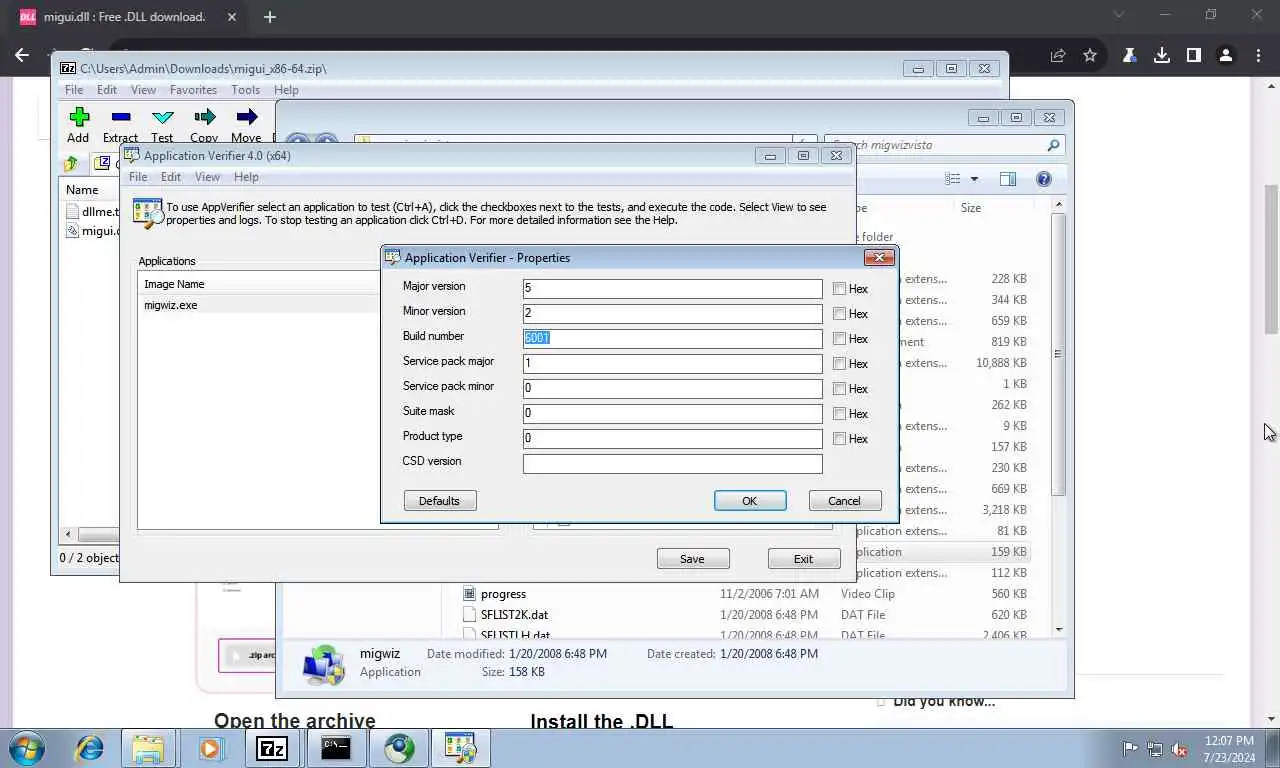The image size is (1280, 768).
Task: Click the Move icon in 7-Zip toolbar
Action: coord(247,117)
